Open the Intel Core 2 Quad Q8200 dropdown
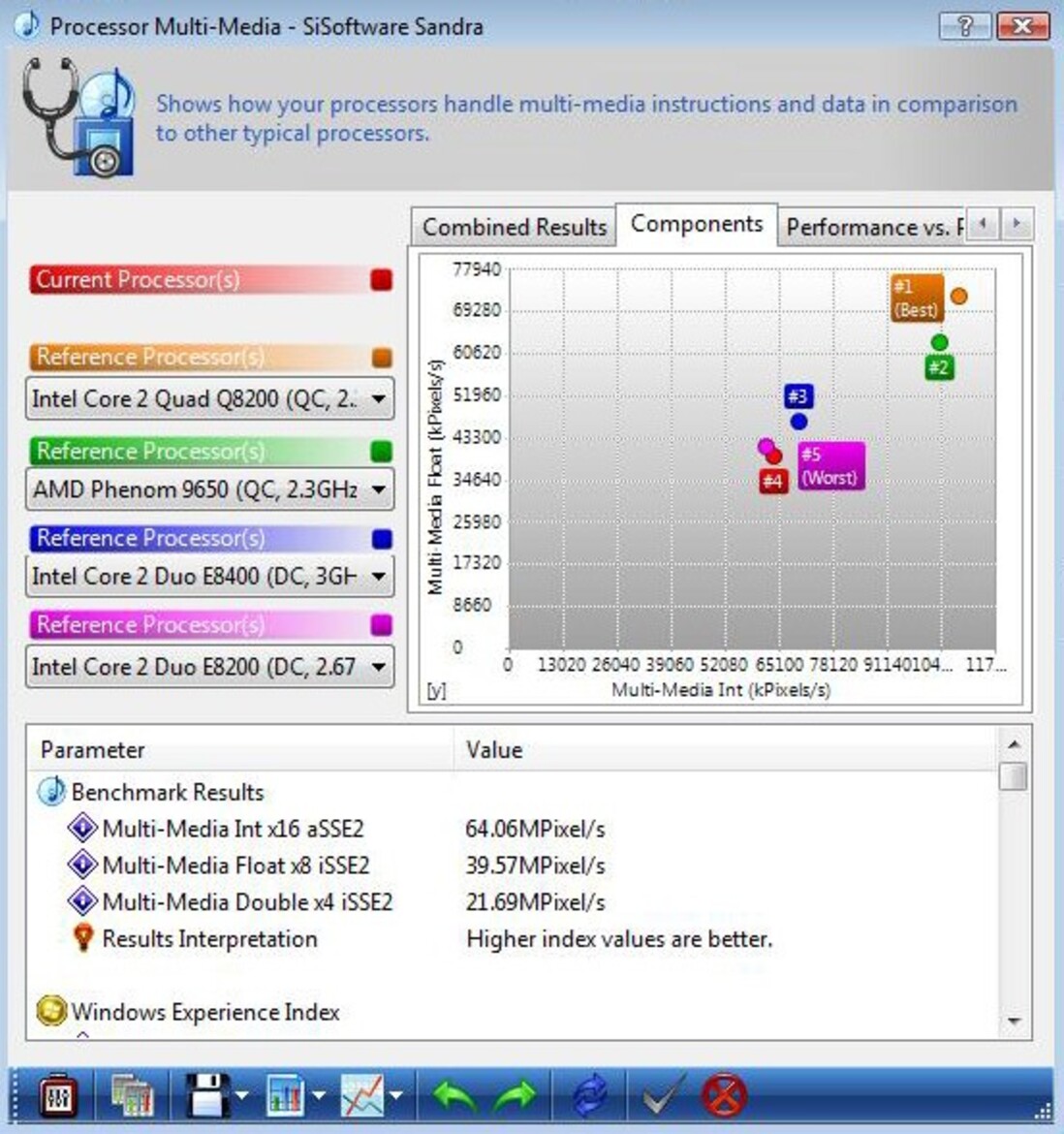 pyautogui.click(x=209, y=398)
